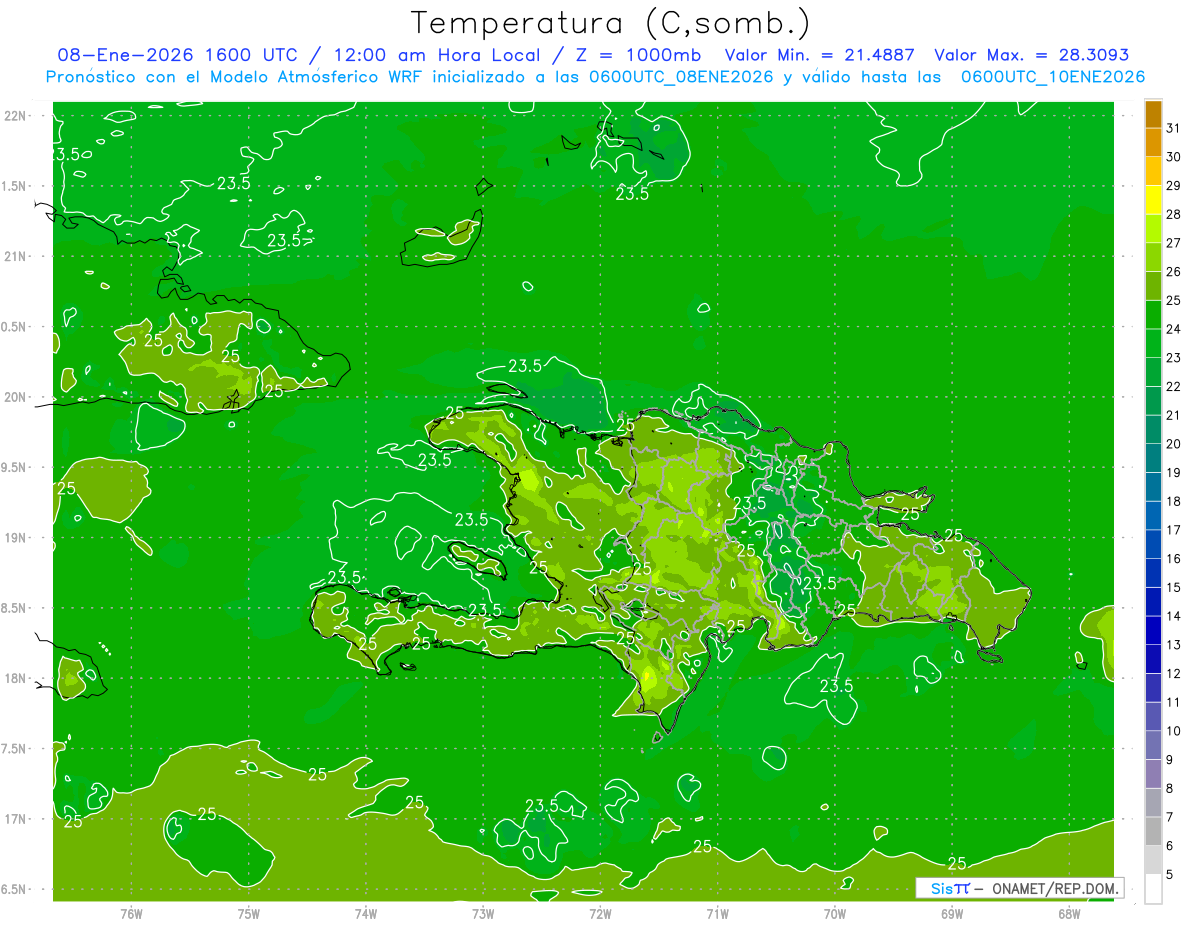The image size is (1200, 927).
Task: Click the '20' colorbar legend value
Action: tap(1174, 444)
